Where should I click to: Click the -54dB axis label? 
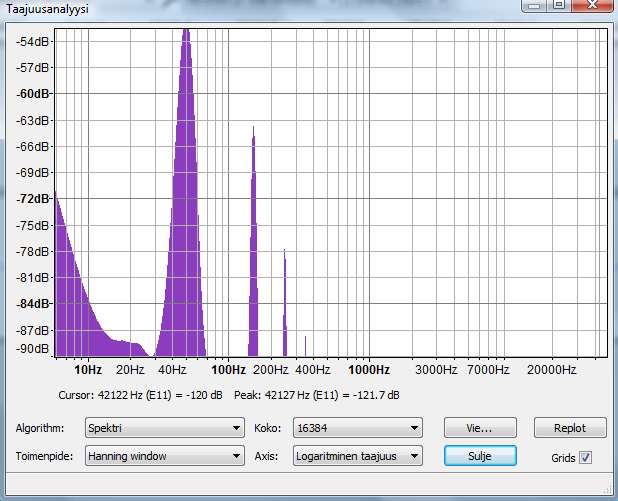33,41
